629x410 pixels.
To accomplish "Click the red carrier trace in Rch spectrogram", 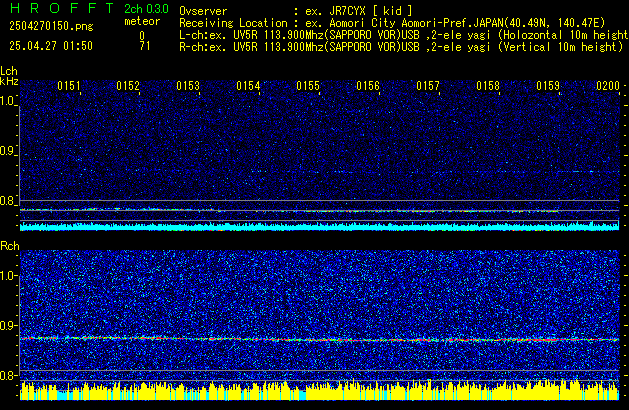I will [320, 339].
